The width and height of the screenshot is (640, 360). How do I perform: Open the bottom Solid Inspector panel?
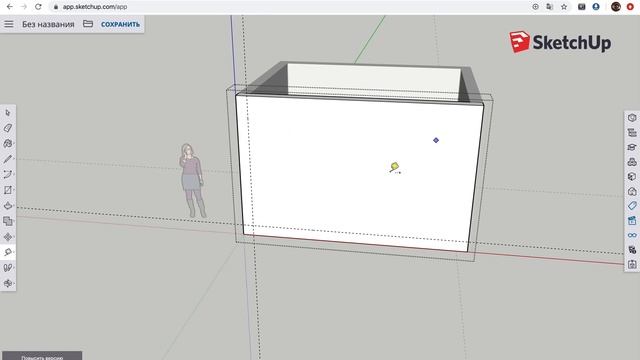pyautogui.click(x=632, y=265)
